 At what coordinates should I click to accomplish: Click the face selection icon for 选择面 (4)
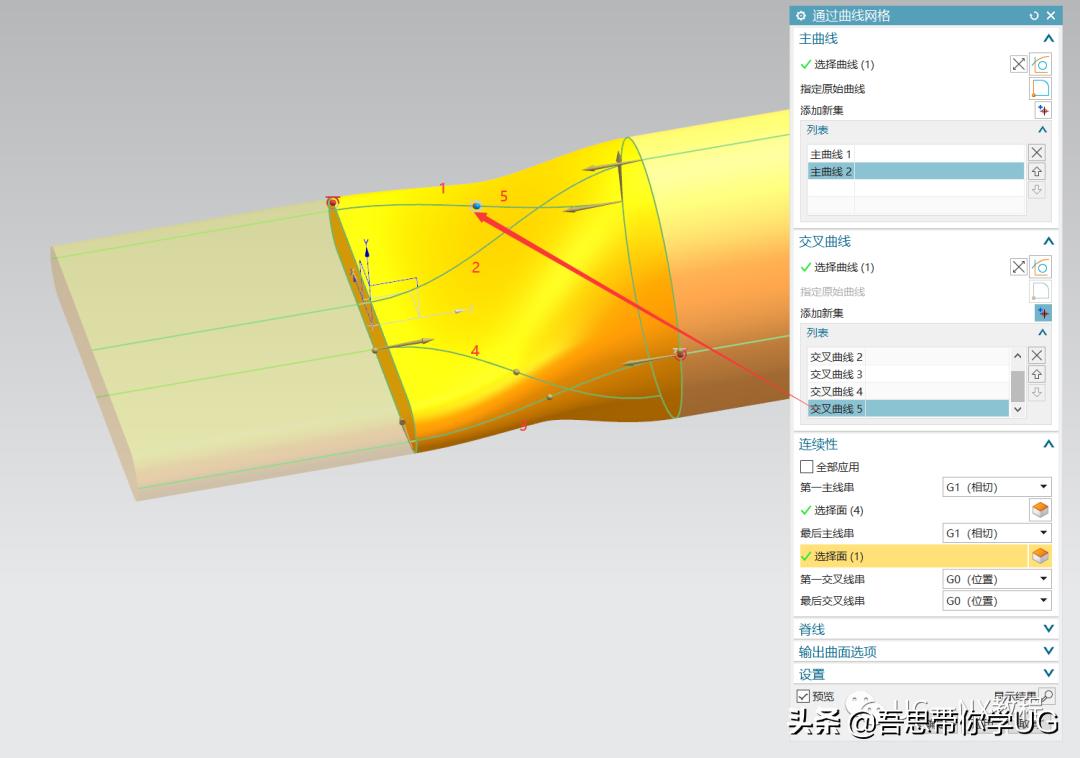tap(1040, 510)
